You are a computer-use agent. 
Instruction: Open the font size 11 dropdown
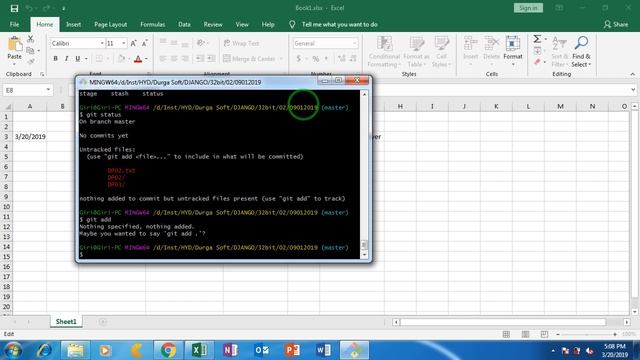pyautogui.click(x=124, y=43)
